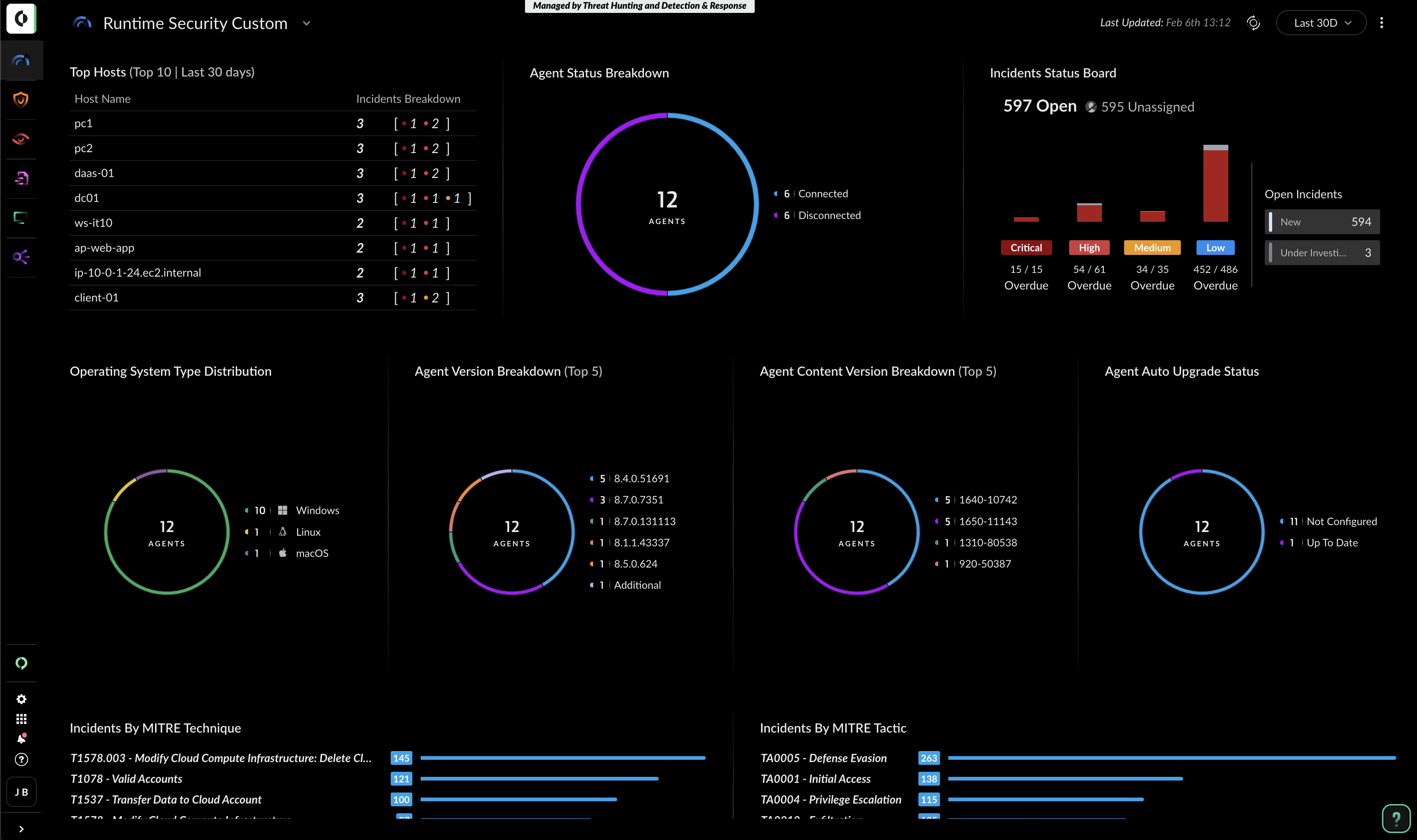This screenshot has height=840, width=1417.
Task: Click the 597 Open incidents count link
Action: click(1040, 105)
